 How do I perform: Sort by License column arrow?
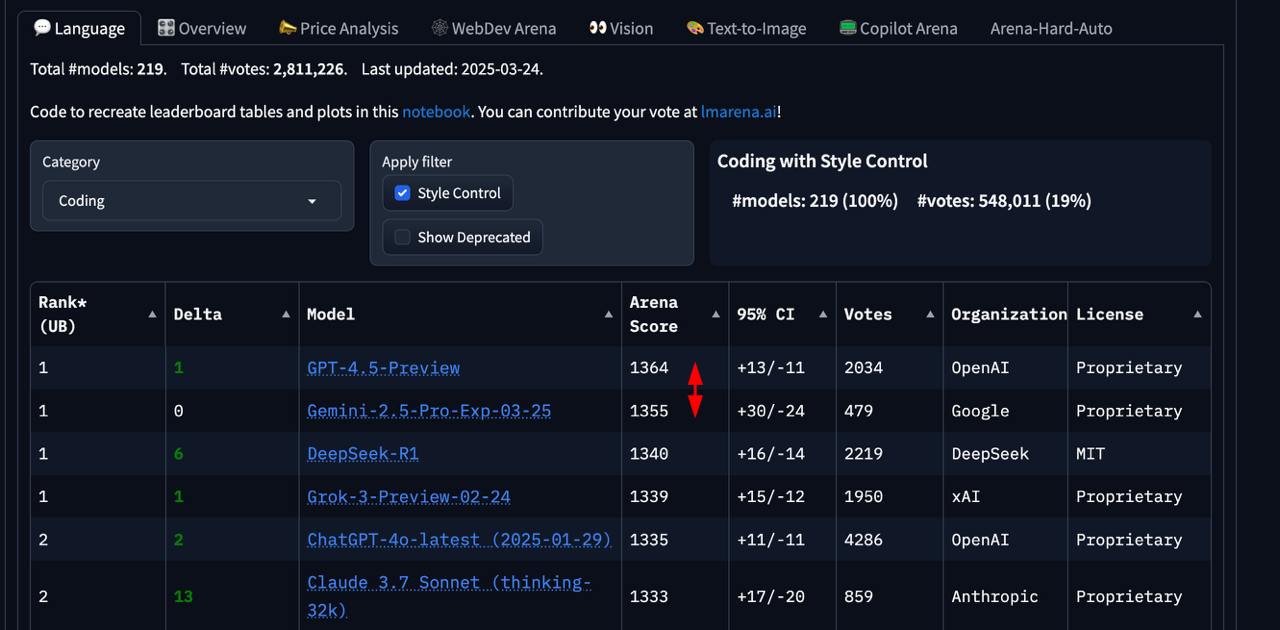(x=1197, y=314)
